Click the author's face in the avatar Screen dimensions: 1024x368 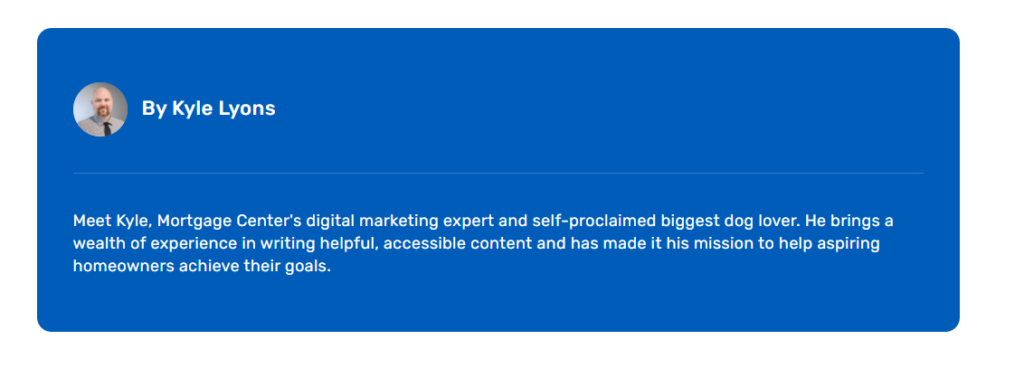point(103,104)
